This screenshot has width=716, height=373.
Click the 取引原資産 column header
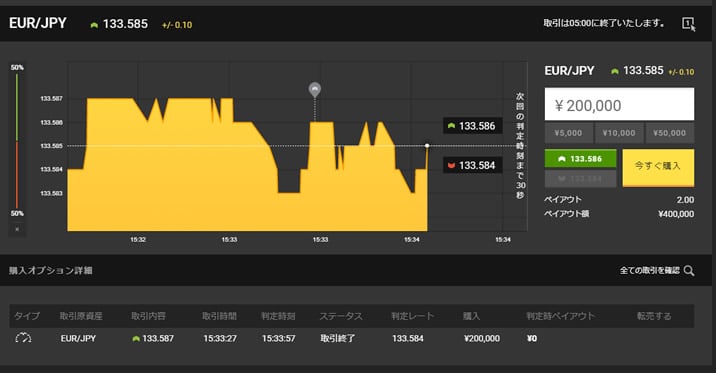pyautogui.click(x=81, y=316)
